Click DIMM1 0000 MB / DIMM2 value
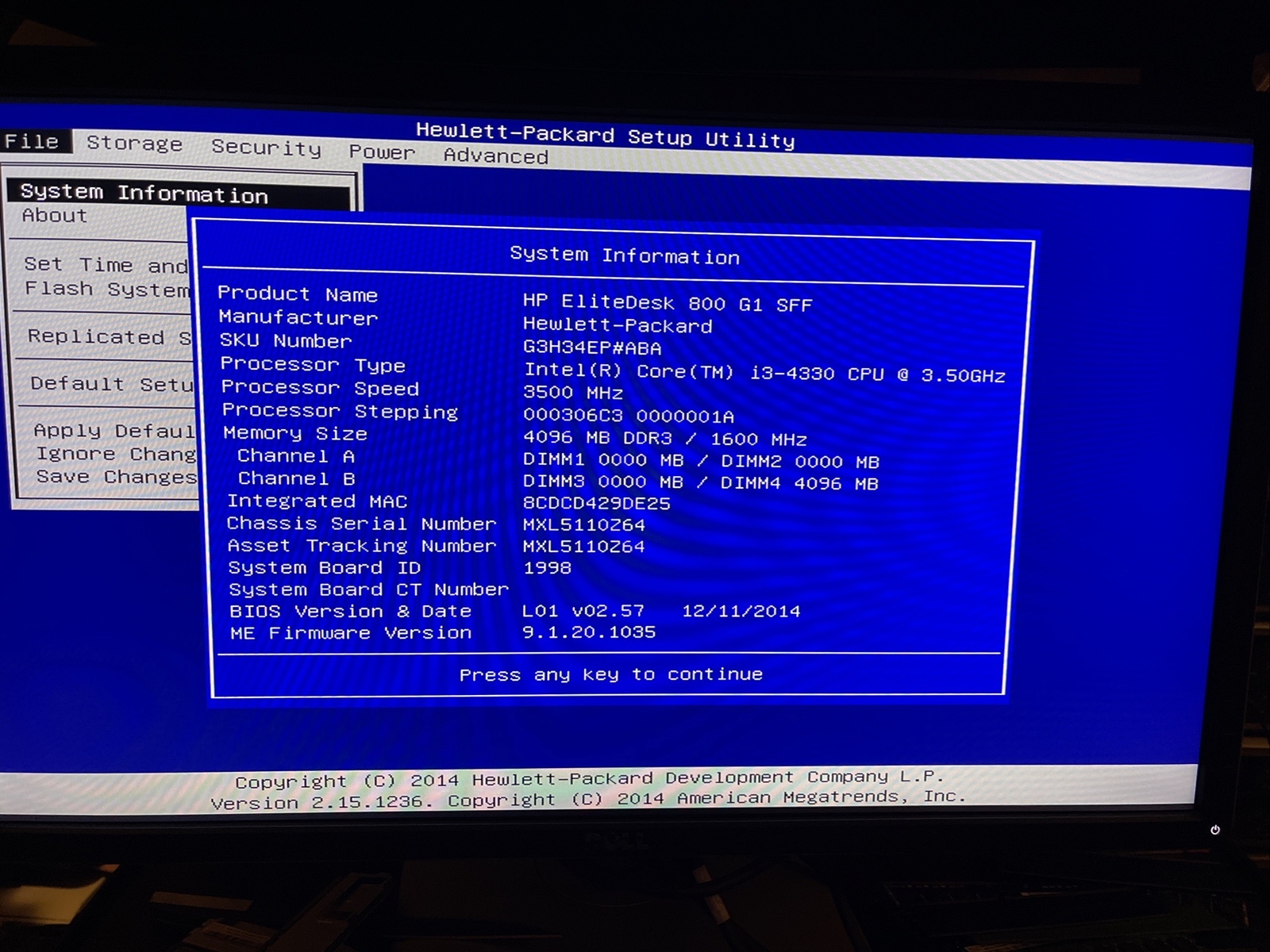1270x952 pixels. click(x=701, y=461)
